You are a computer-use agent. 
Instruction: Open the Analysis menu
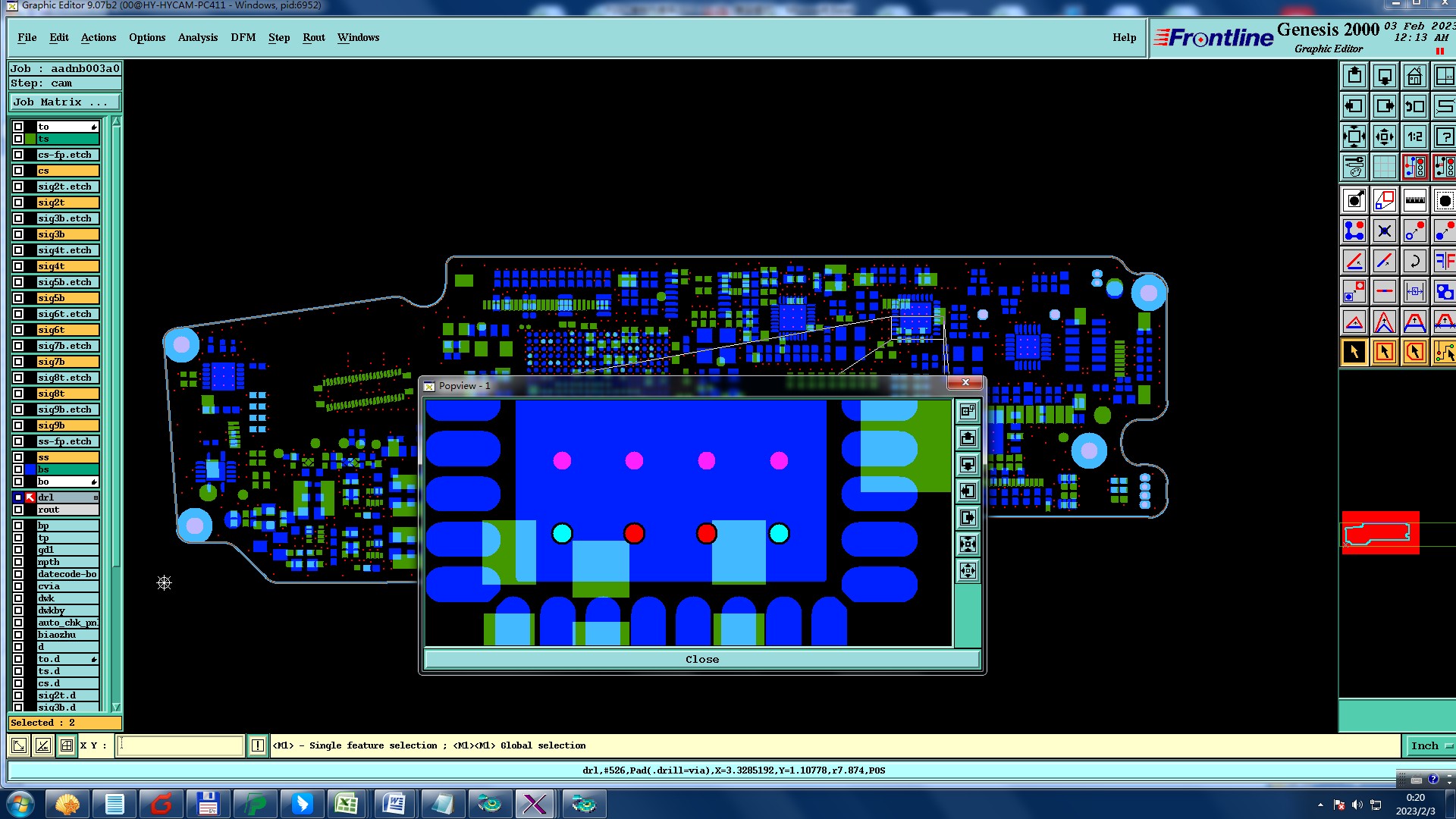click(197, 38)
